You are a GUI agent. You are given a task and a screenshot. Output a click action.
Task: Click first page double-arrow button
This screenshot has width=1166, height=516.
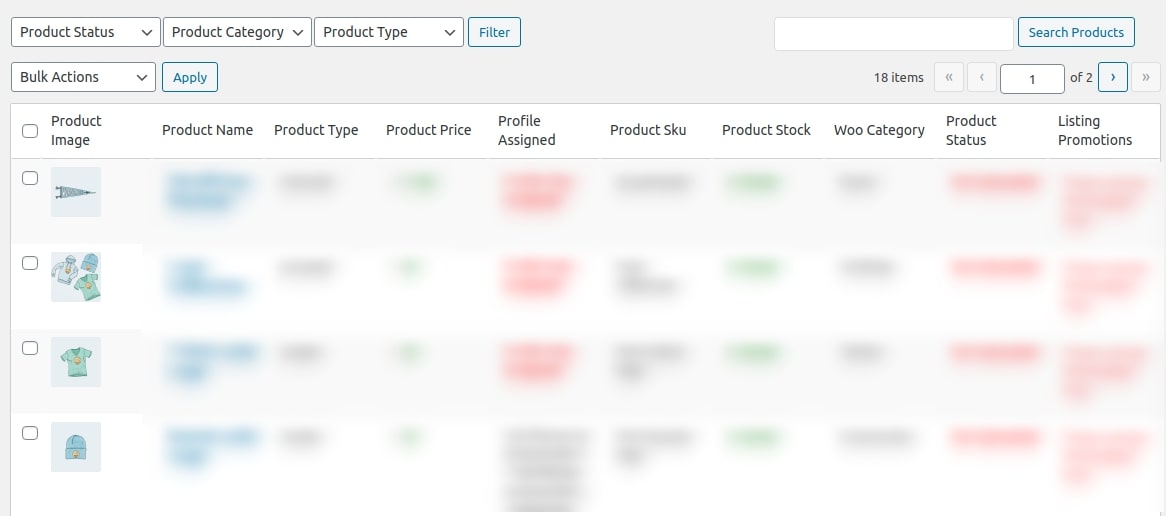tap(949, 77)
